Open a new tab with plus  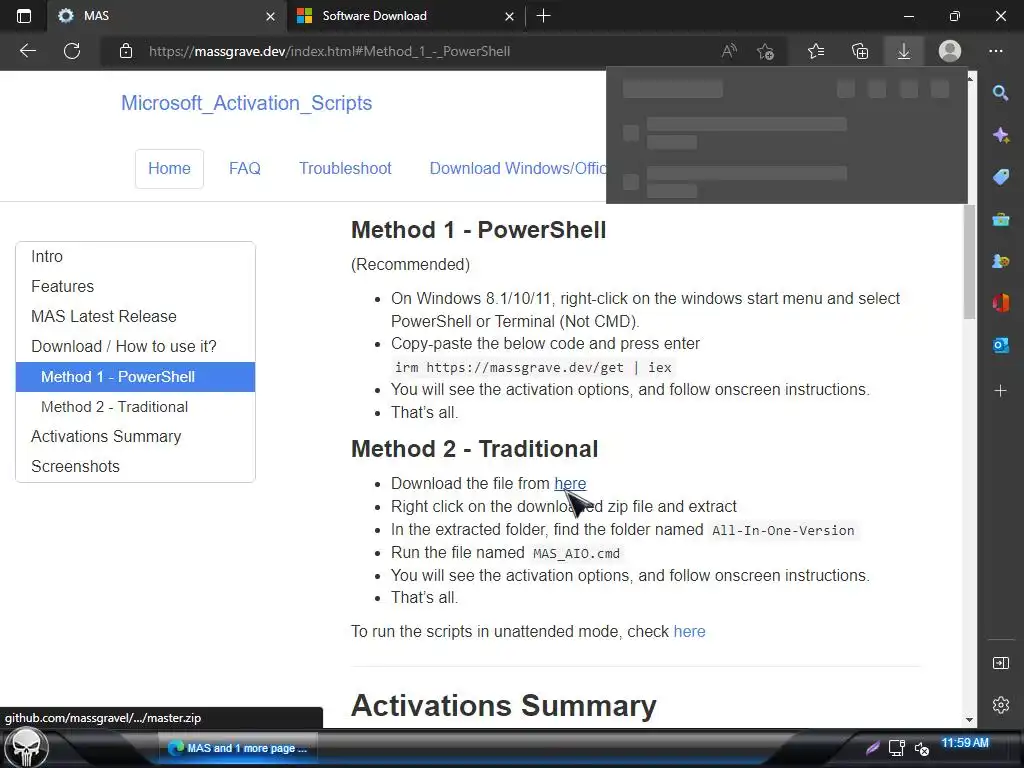tap(543, 16)
